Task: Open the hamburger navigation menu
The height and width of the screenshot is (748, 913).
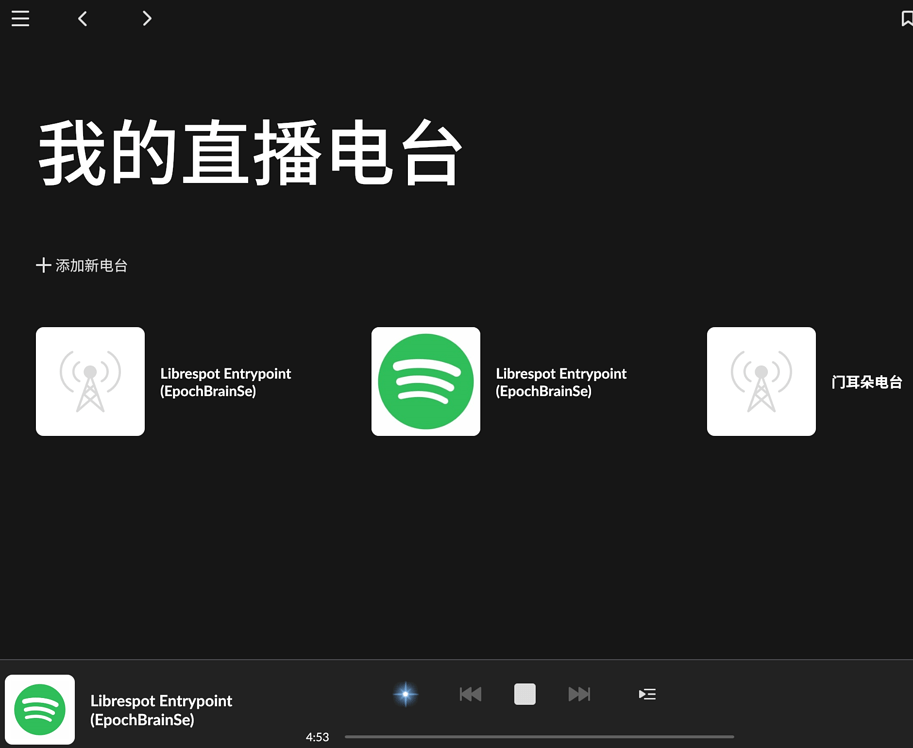Action: coord(20,18)
